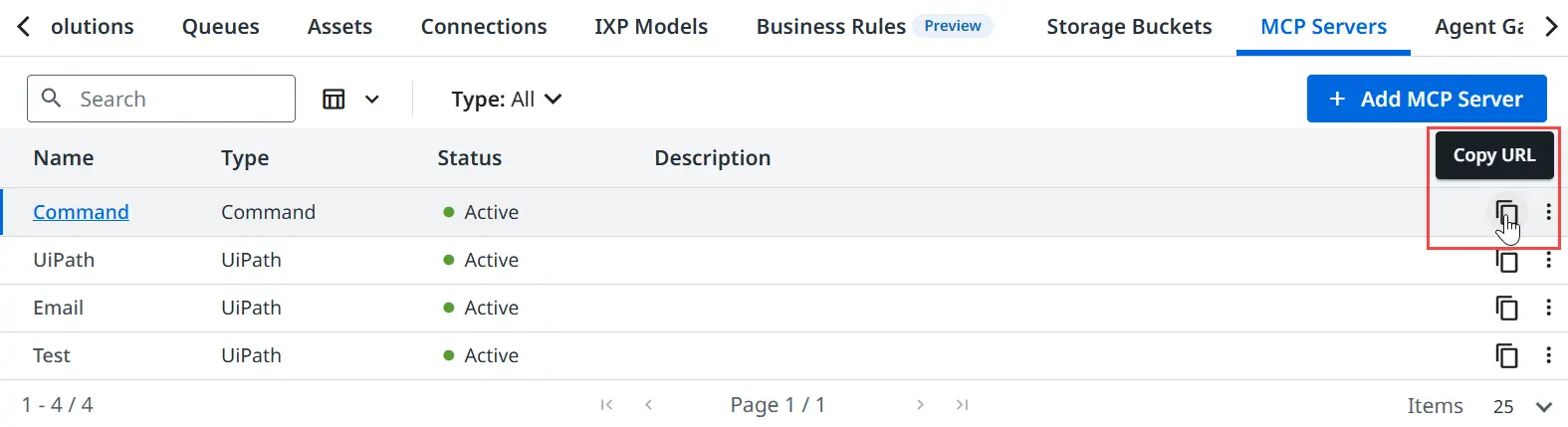1568x427 pixels.
Task: Click the Add MCP Server button
Action: pos(1427,99)
